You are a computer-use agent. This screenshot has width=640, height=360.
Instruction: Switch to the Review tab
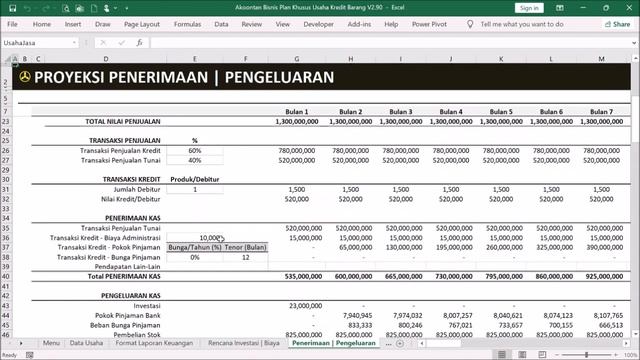[251, 24]
